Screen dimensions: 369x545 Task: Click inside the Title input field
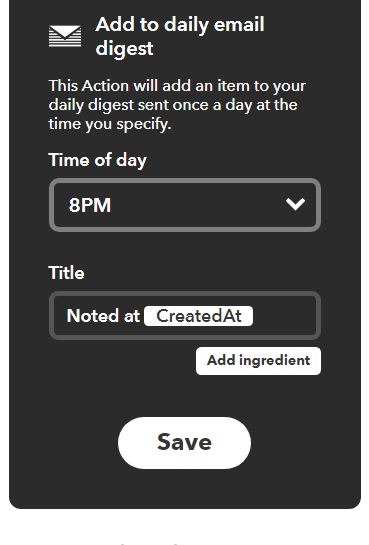(x=185, y=316)
